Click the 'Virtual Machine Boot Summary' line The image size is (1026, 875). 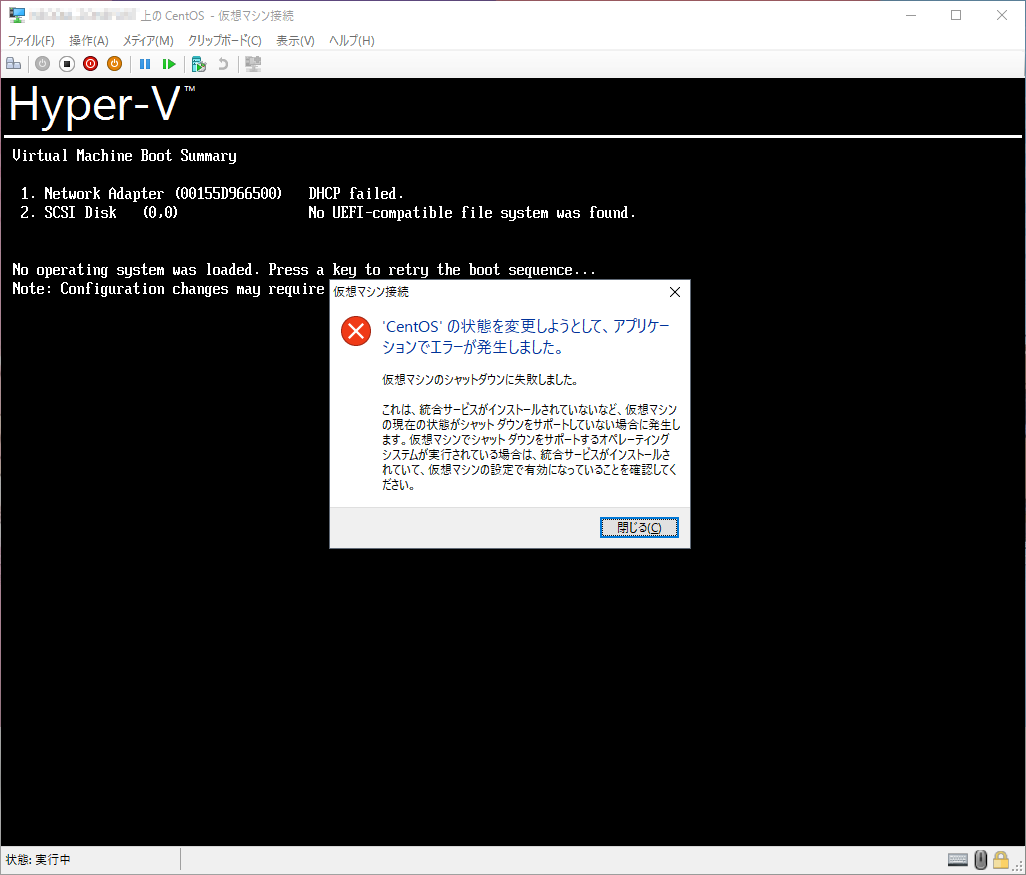click(124, 156)
